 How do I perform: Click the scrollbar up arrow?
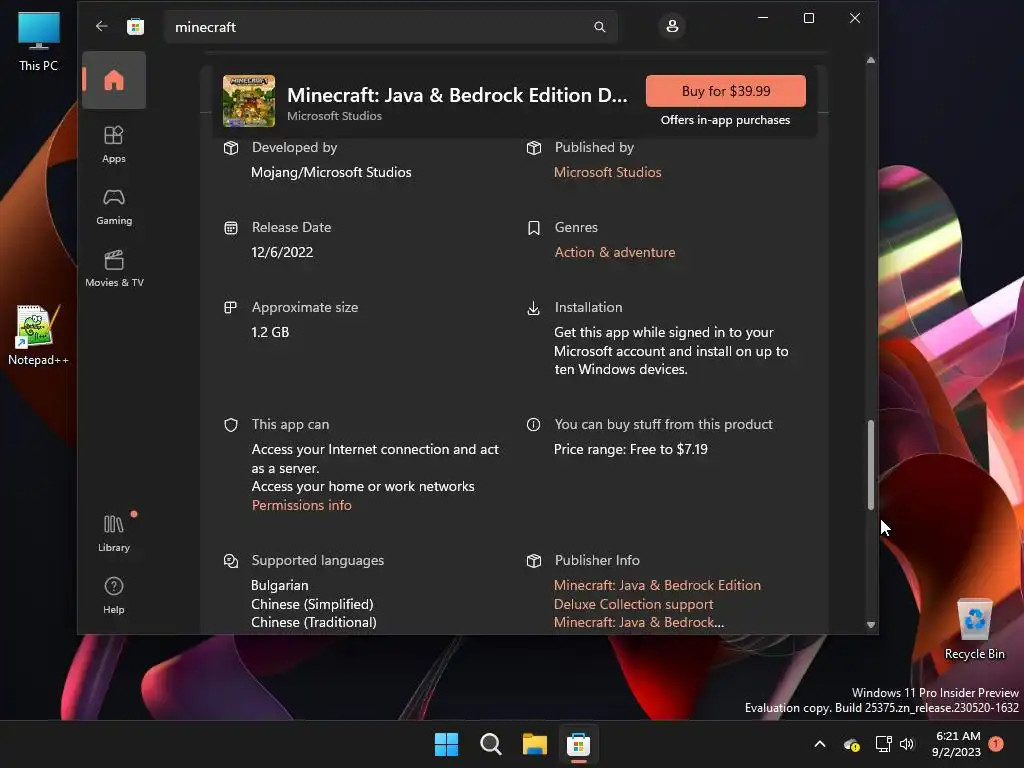[871, 60]
